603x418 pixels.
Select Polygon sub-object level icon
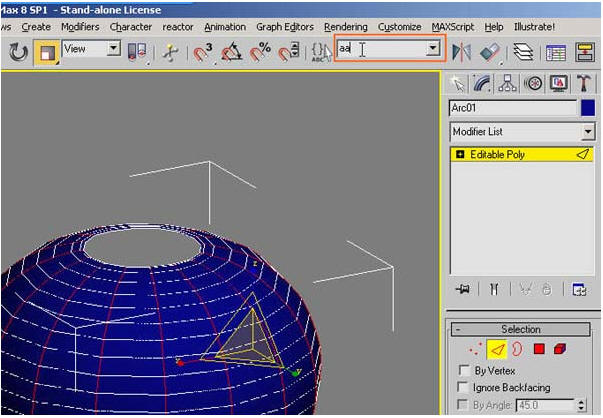[539, 349]
